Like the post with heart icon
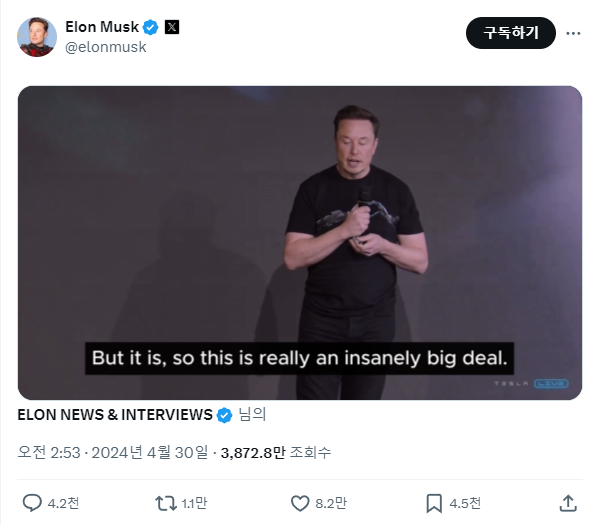Viewport: 598px width, 525px height. (300, 503)
